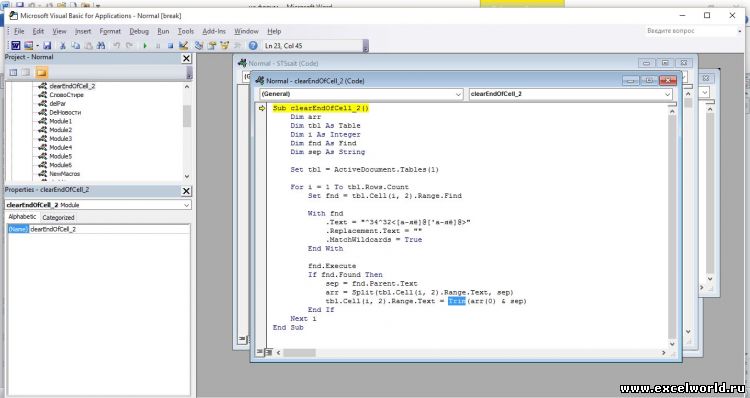The height and width of the screenshot is (398, 750).
Task: Open the Insert menu
Action: [x=83, y=31]
